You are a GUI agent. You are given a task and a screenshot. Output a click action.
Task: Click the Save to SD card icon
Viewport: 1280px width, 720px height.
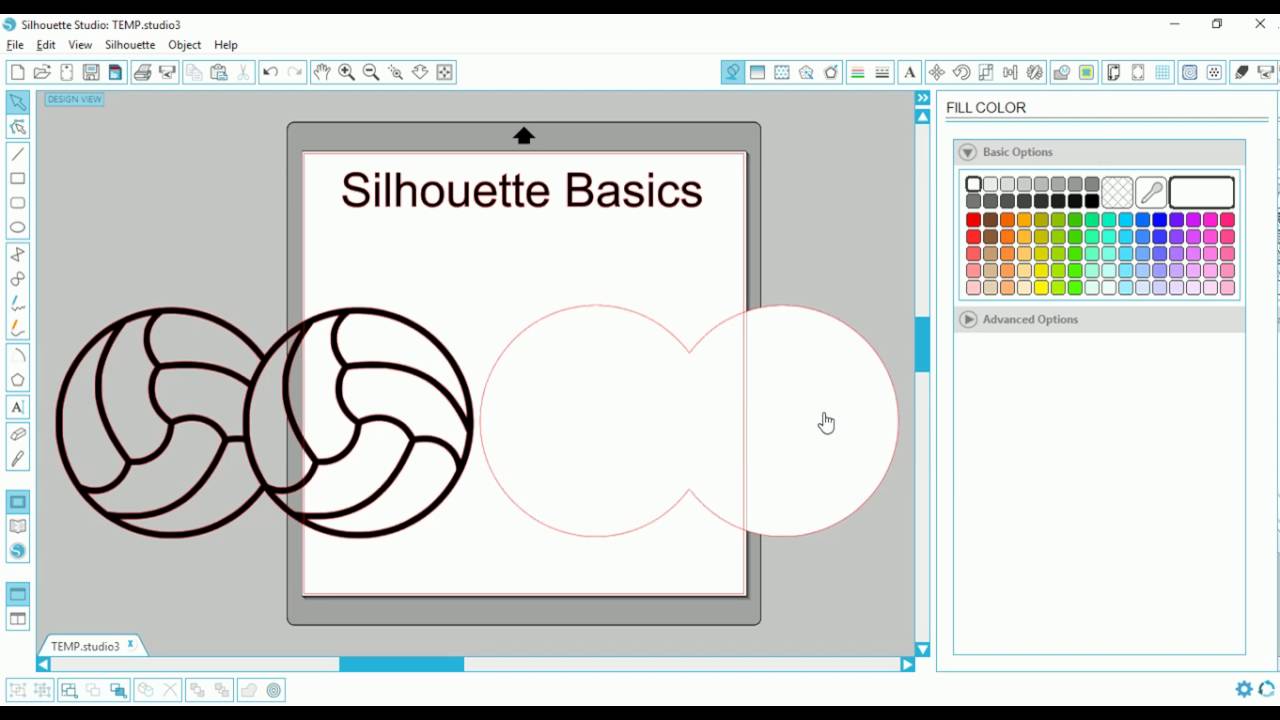click(x=115, y=72)
